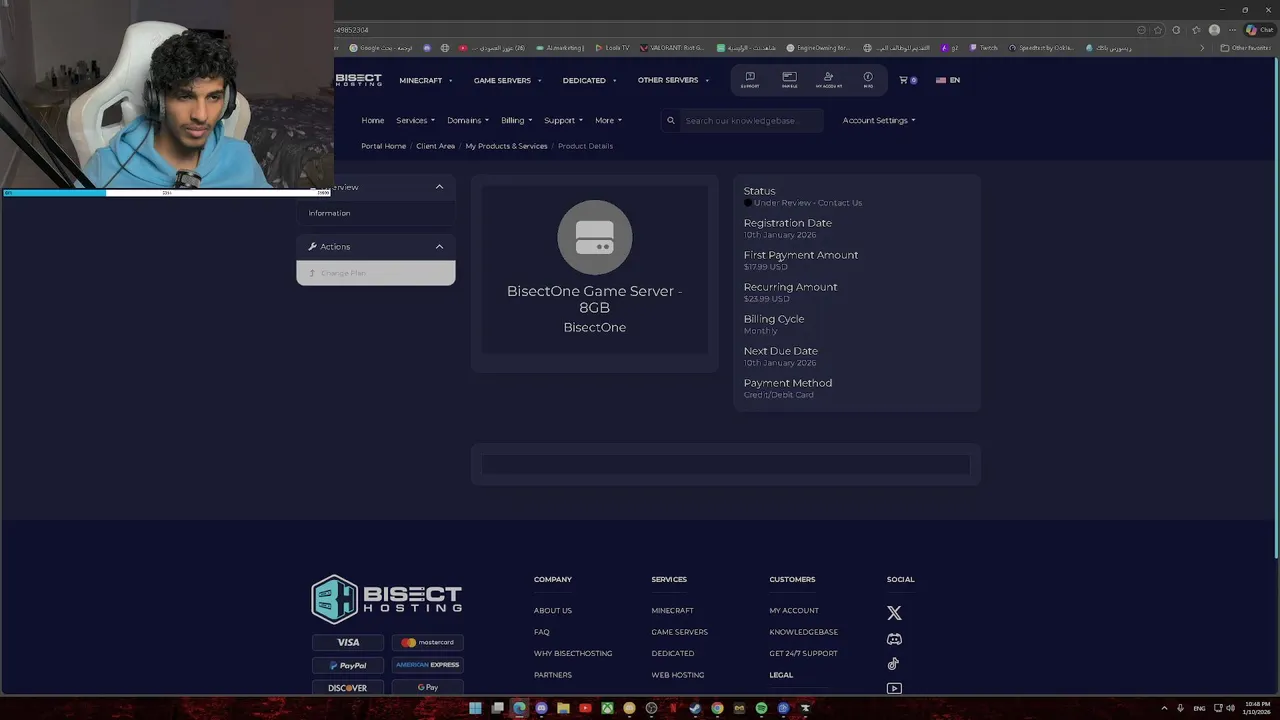Open the Domains navigation menu
Screen dimensions: 1280x720
tap(468, 120)
